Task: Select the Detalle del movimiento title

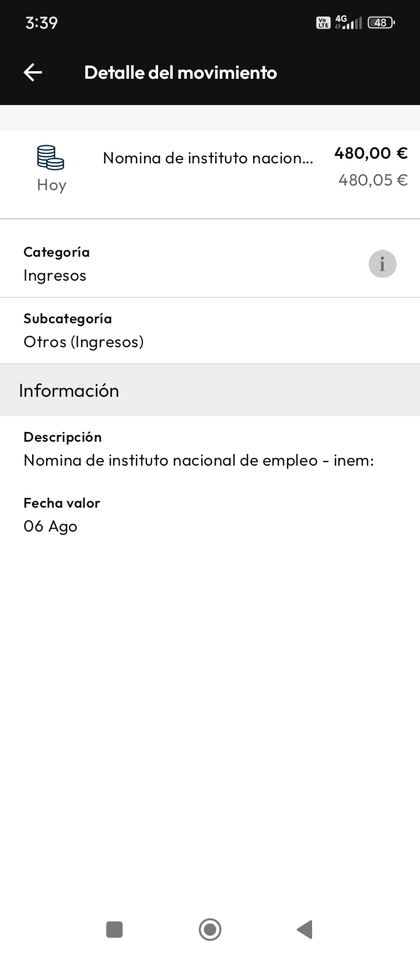Action: click(x=181, y=72)
